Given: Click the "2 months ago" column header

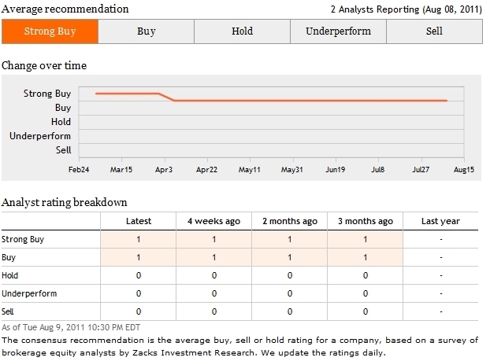Looking at the screenshot, I should tap(290, 221).
